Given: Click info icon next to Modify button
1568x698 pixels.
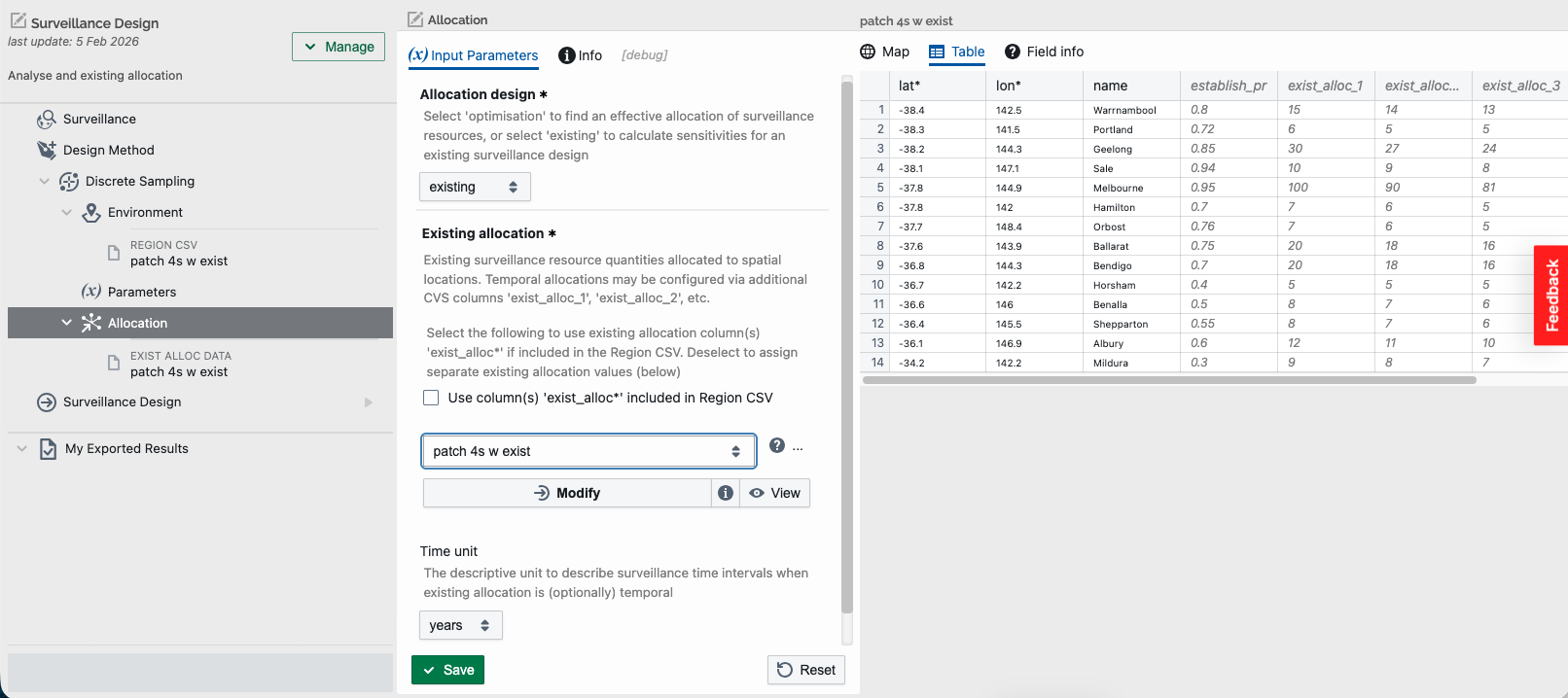Looking at the screenshot, I should (726, 493).
